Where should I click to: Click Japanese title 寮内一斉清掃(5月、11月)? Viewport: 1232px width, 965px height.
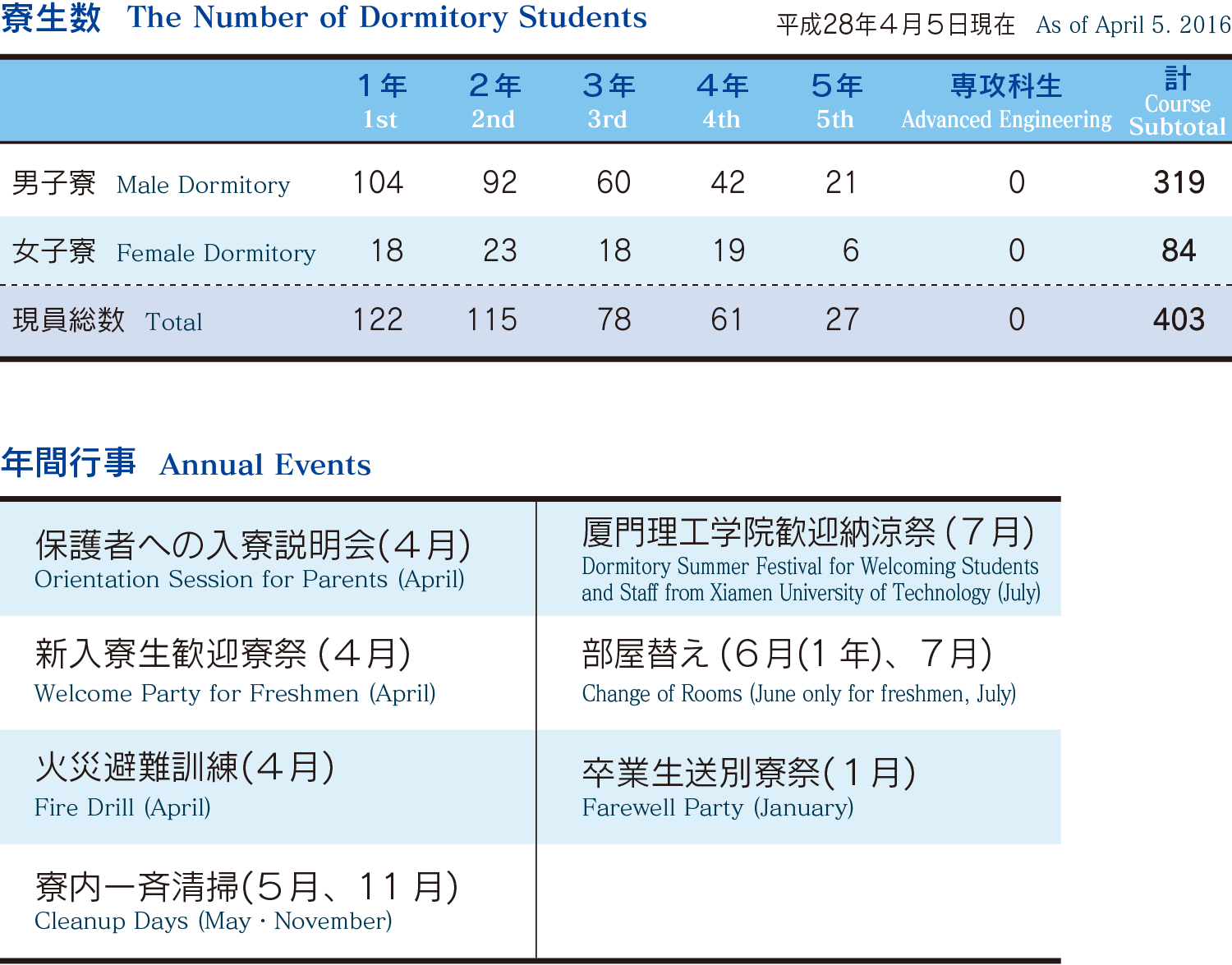pos(247,887)
